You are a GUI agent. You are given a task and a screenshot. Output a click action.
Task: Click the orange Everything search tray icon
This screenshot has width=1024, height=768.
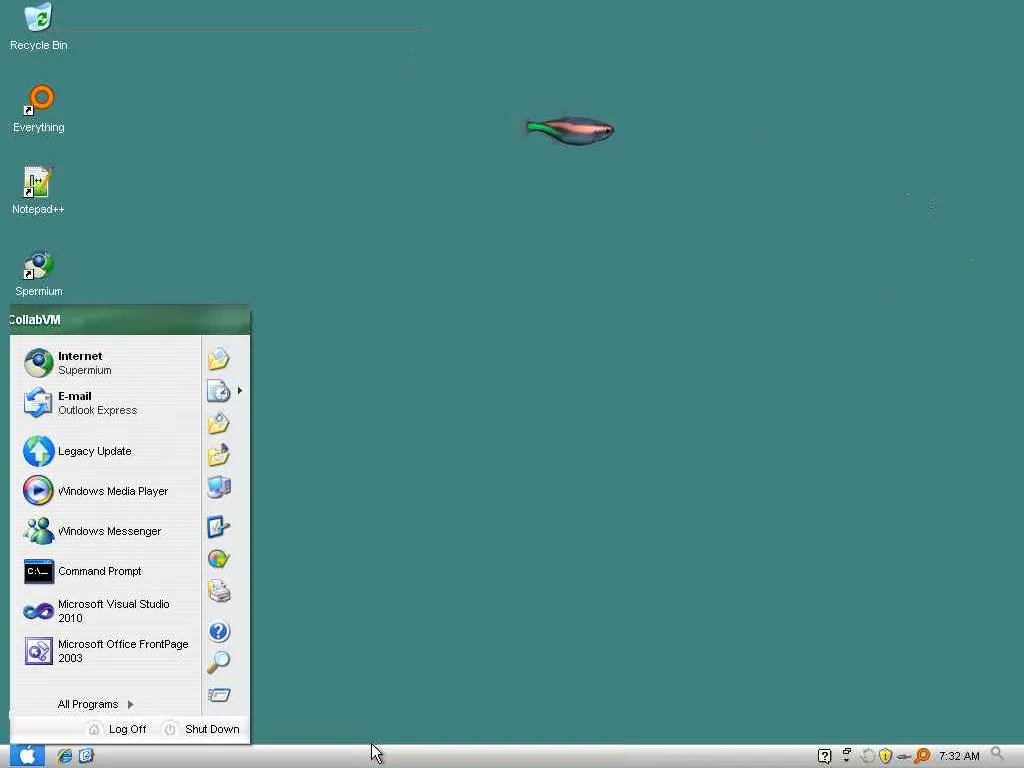pos(922,756)
